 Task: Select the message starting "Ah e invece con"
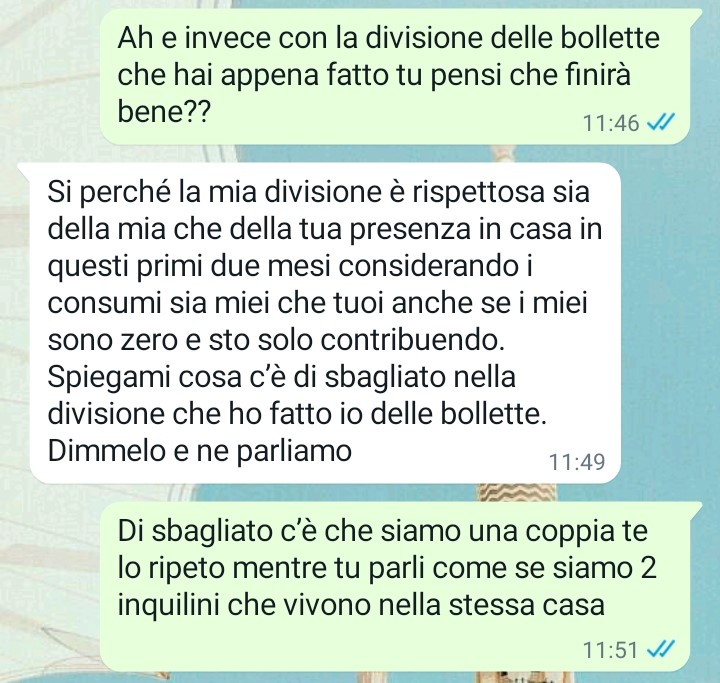[395, 77]
